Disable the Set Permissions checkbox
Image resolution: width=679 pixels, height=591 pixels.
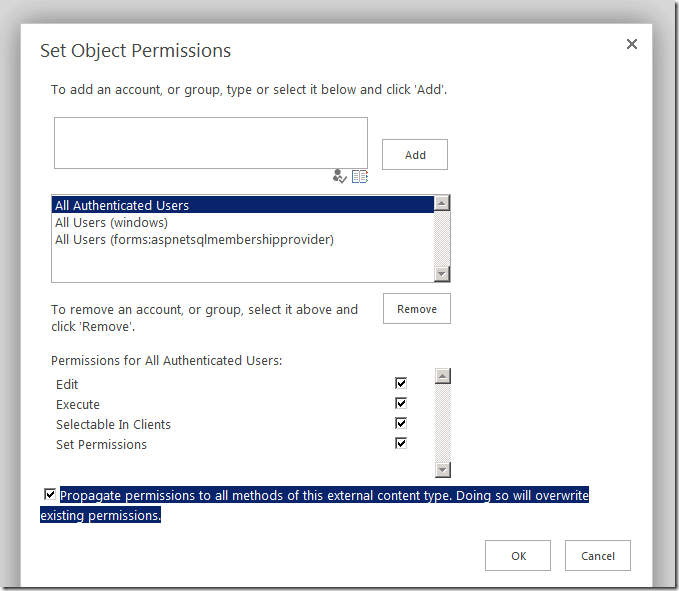point(401,443)
